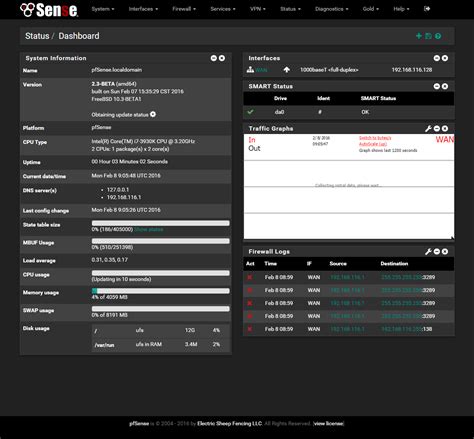The width and height of the screenshot is (474, 439).
Task: Open Firewall Logs wrench settings
Action: click(428, 252)
